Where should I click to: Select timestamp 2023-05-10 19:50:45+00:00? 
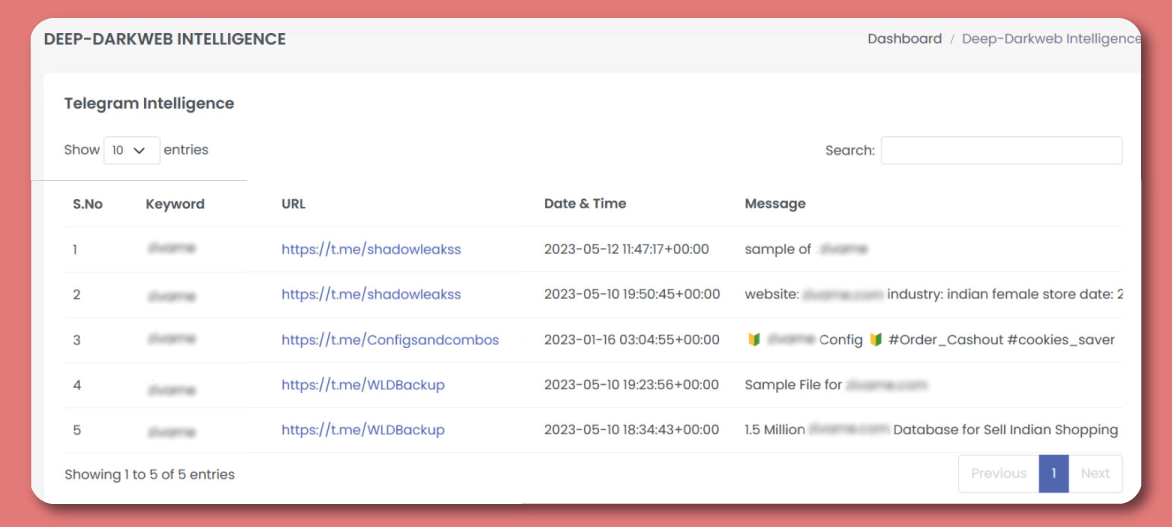632,294
